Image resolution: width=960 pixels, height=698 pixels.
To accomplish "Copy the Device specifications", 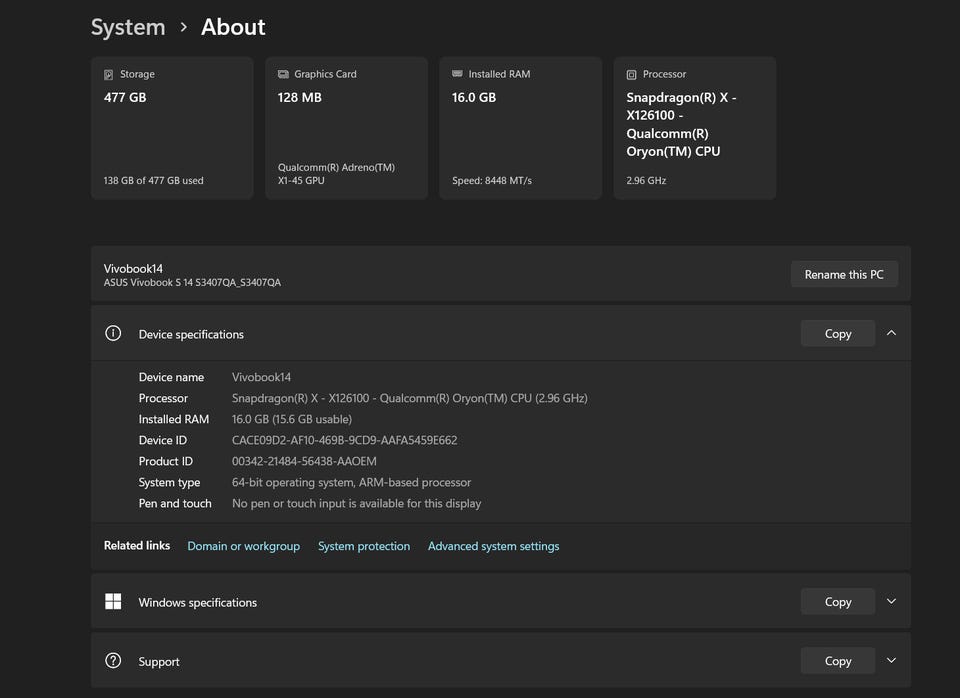I will click(x=838, y=334).
